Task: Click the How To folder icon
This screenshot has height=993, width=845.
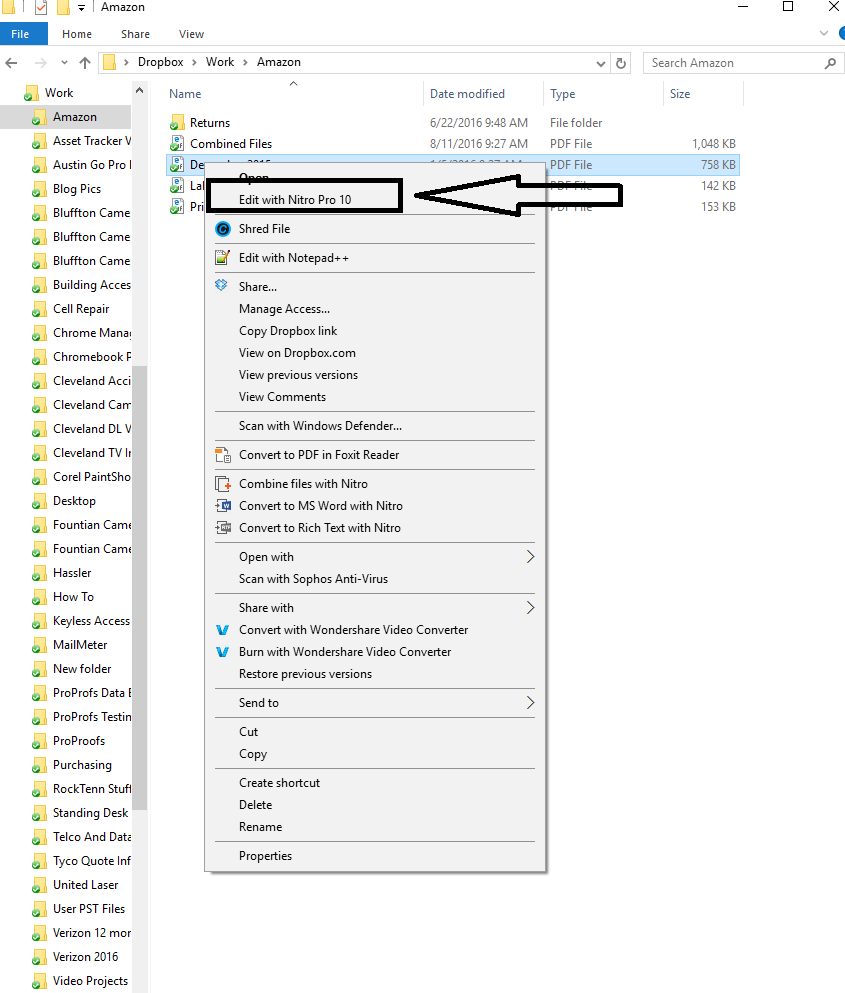Action: [39, 598]
